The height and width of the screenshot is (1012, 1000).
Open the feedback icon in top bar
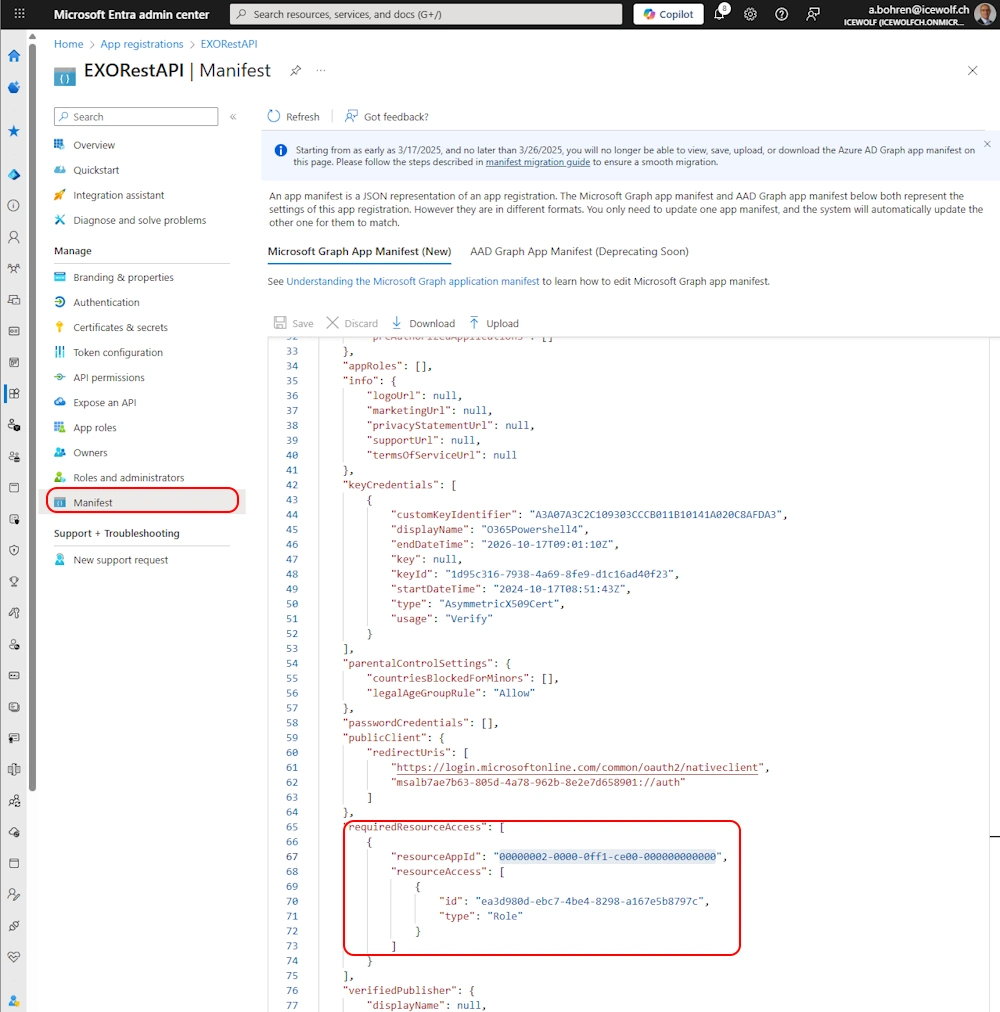(x=813, y=14)
